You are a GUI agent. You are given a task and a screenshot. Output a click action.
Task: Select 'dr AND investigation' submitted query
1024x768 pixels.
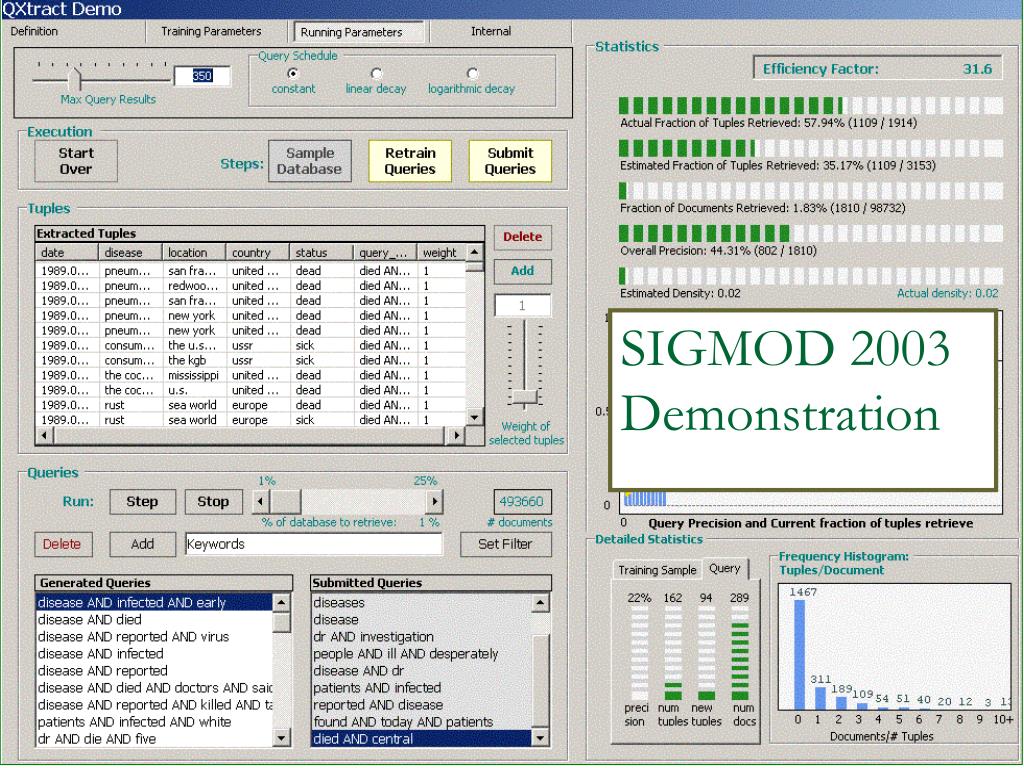(422, 636)
